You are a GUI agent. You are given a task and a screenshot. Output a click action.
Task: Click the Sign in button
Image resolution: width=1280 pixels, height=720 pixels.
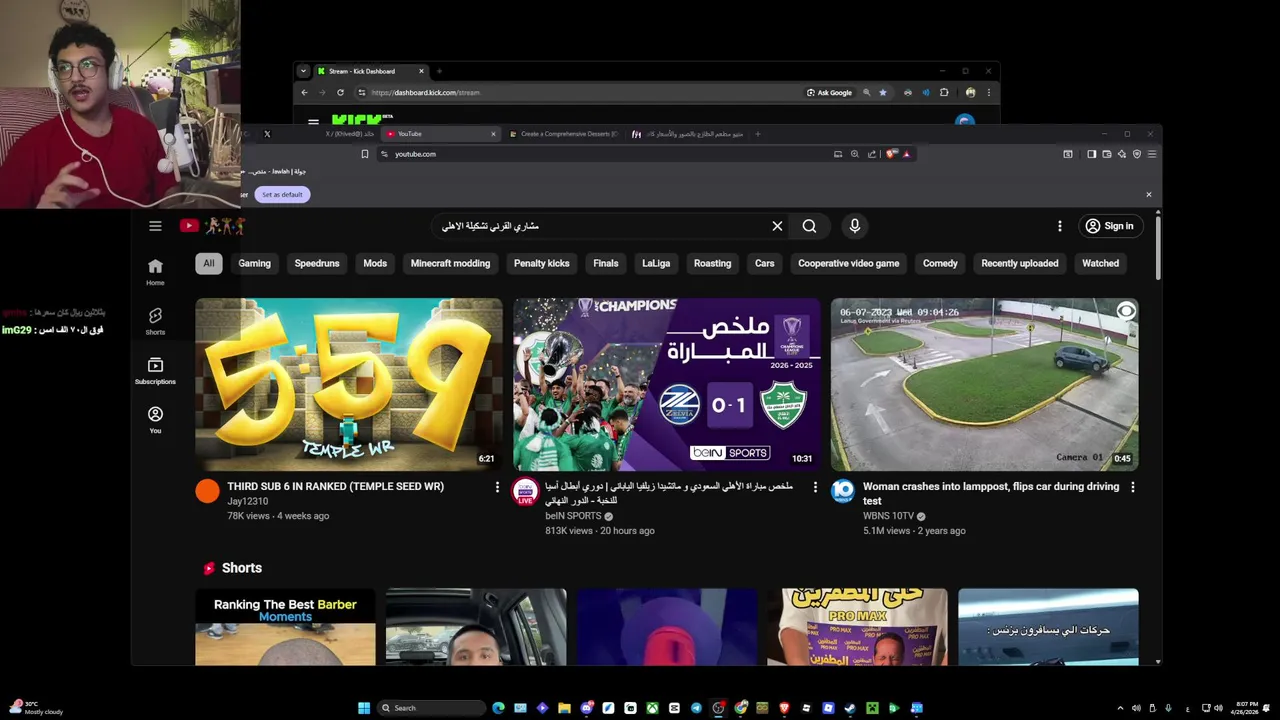[x=1110, y=226]
